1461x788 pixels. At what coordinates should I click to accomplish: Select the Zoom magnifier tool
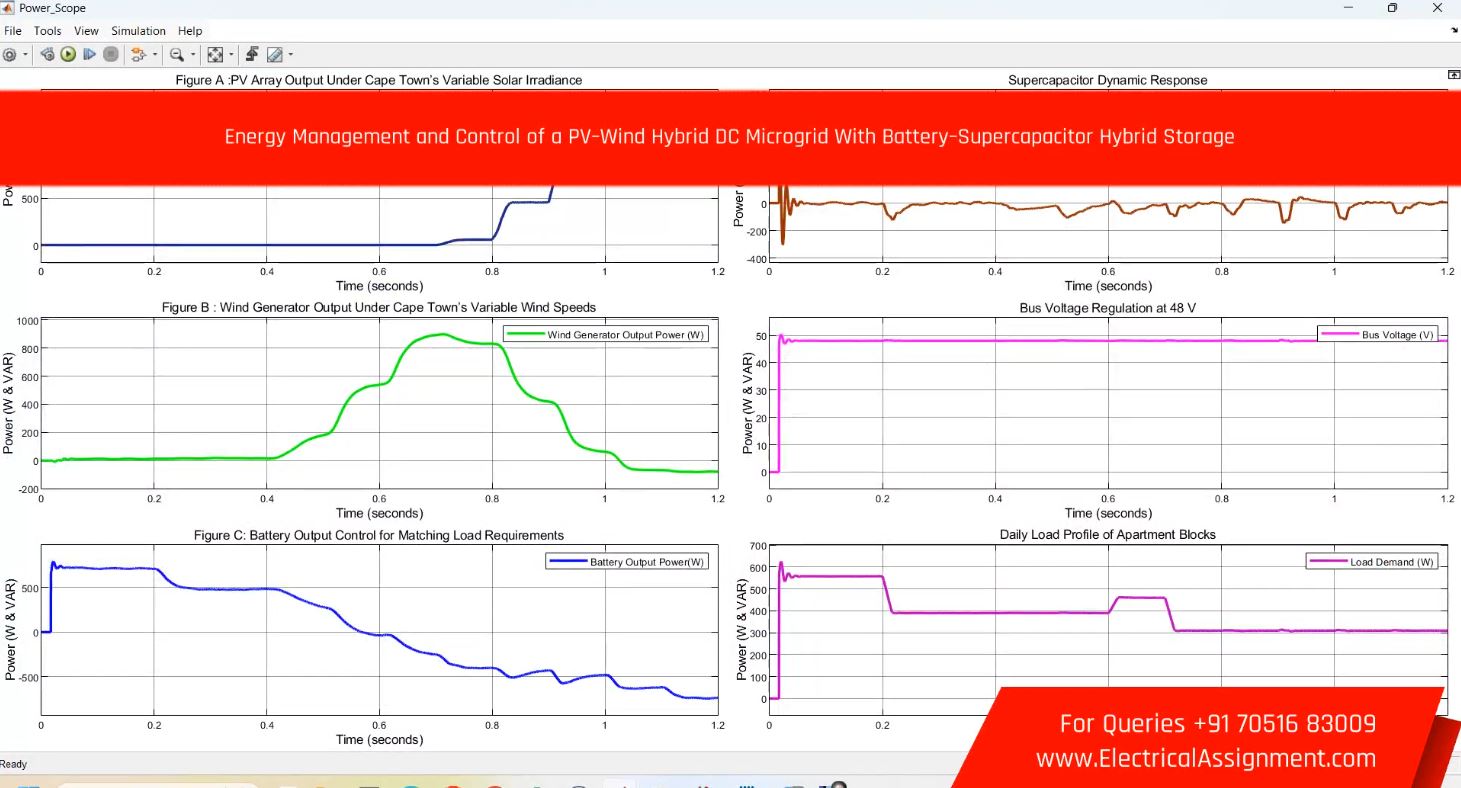(176, 55)
